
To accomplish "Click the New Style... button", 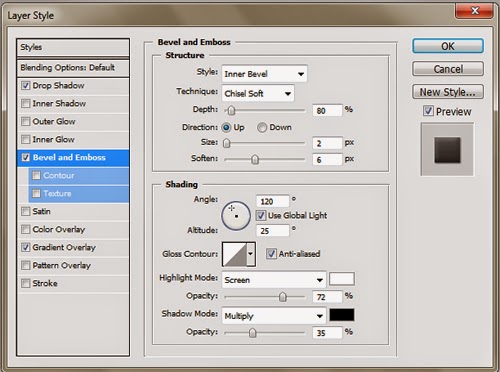I will pyautogui.click(x=448, y=92).
